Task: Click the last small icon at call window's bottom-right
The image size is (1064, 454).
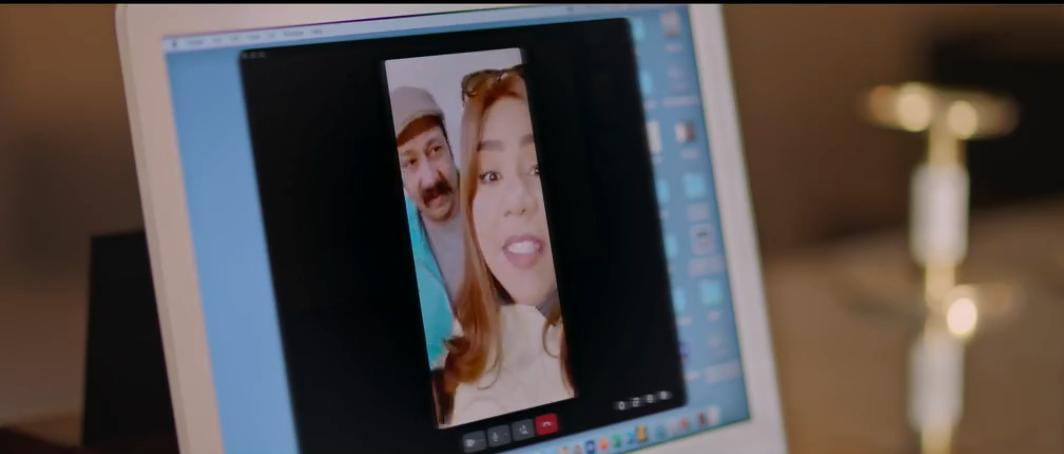Action: (662, 396)
